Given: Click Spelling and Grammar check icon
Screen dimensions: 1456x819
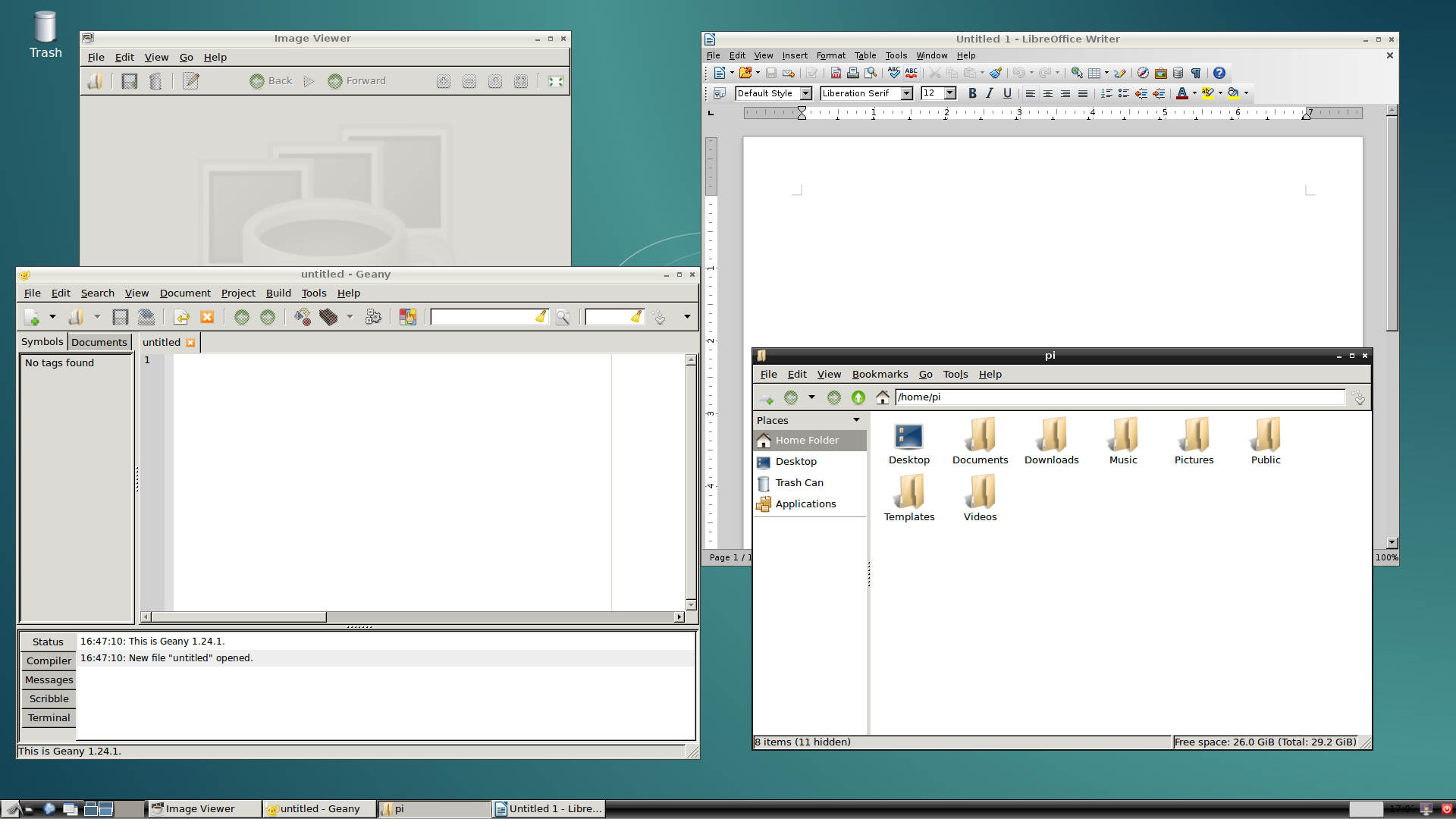Looking at the screenshot, I should [894, 73].
